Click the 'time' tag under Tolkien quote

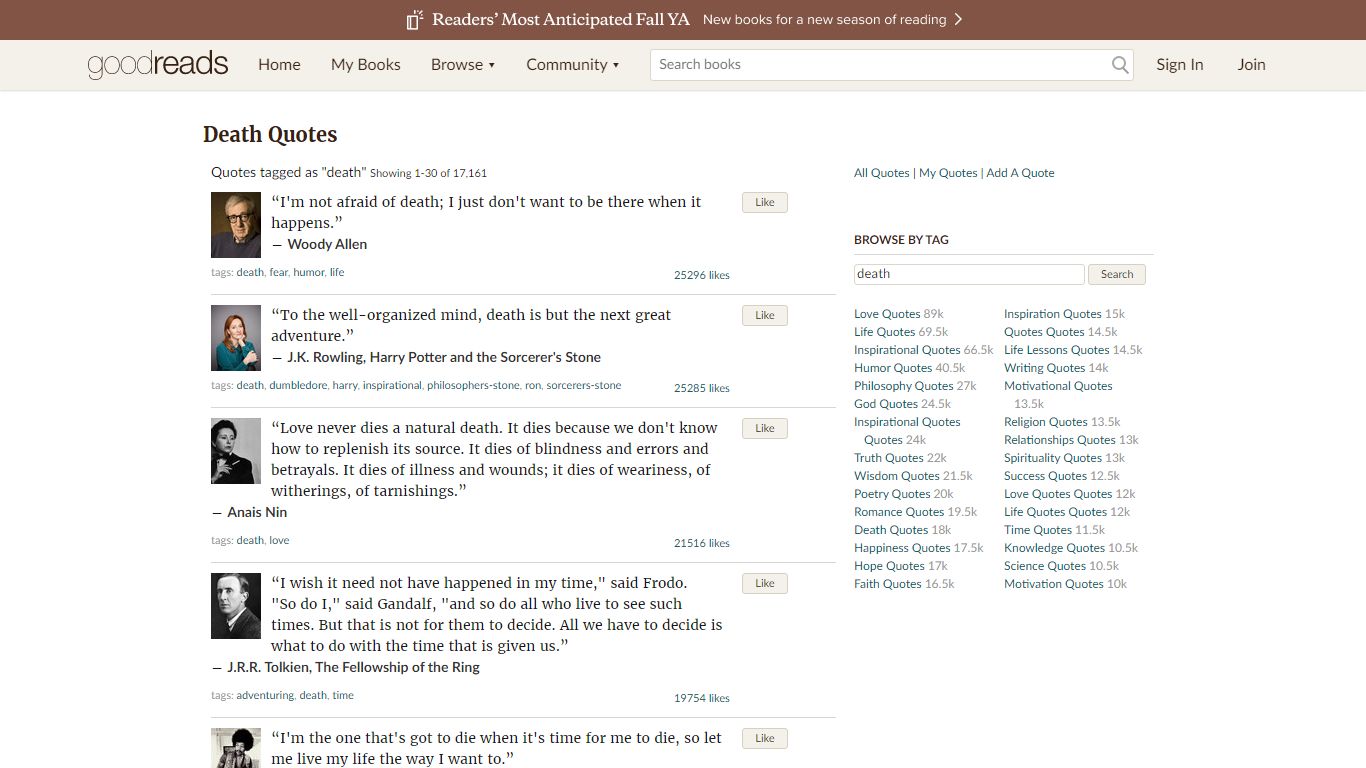pos(343,695)
